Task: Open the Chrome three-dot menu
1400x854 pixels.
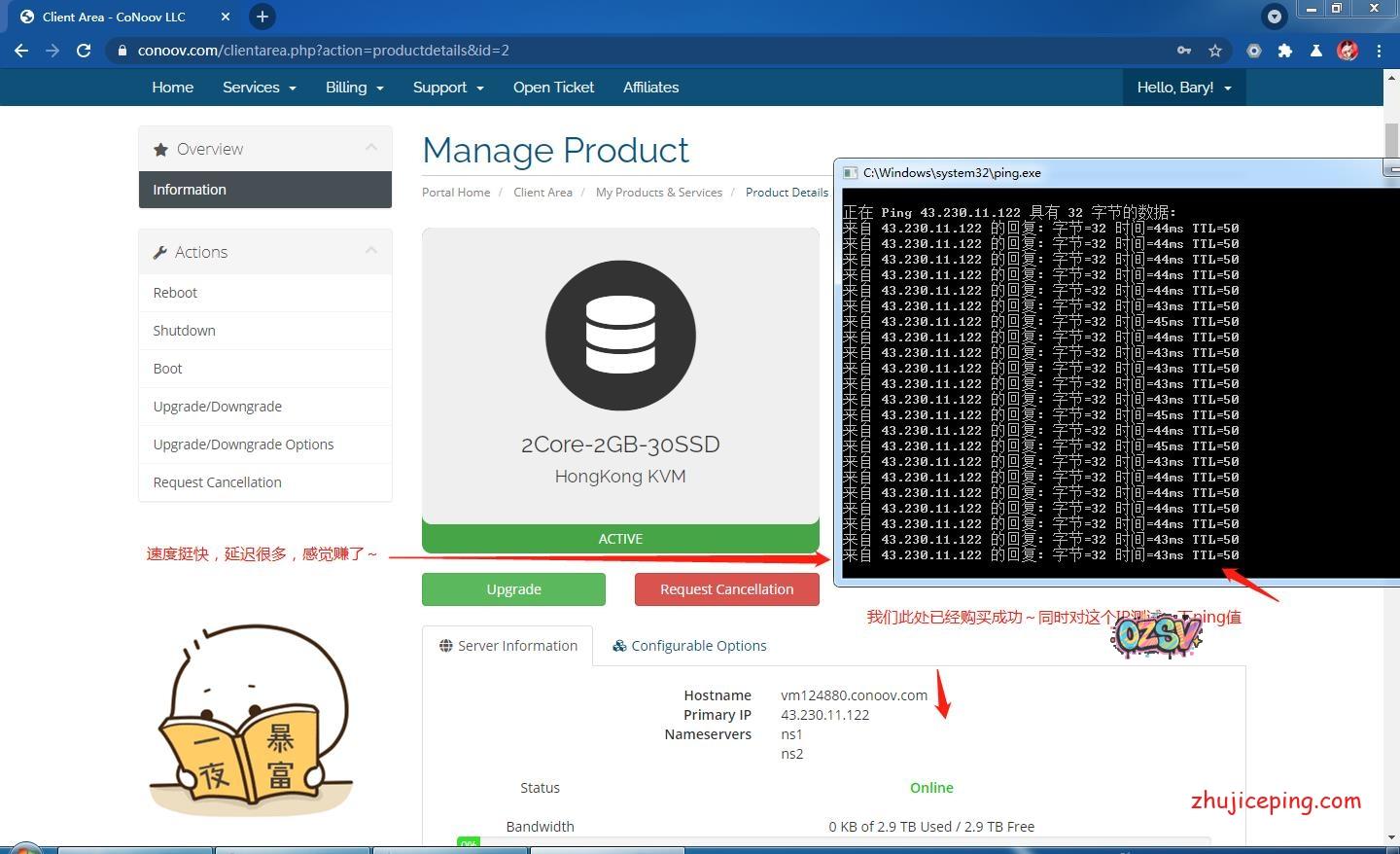Action: point(1379,51)
